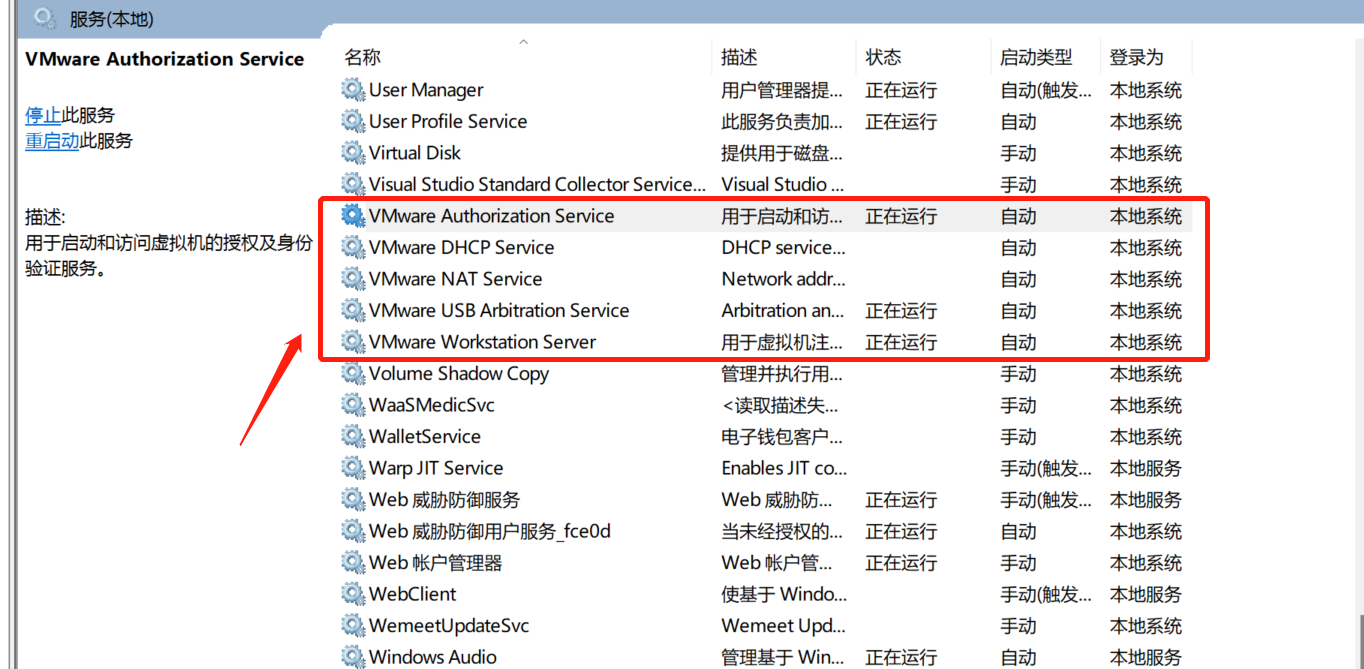Click the Virtual Disk service gear icon

pyautogui.click(x=353, y=153)
